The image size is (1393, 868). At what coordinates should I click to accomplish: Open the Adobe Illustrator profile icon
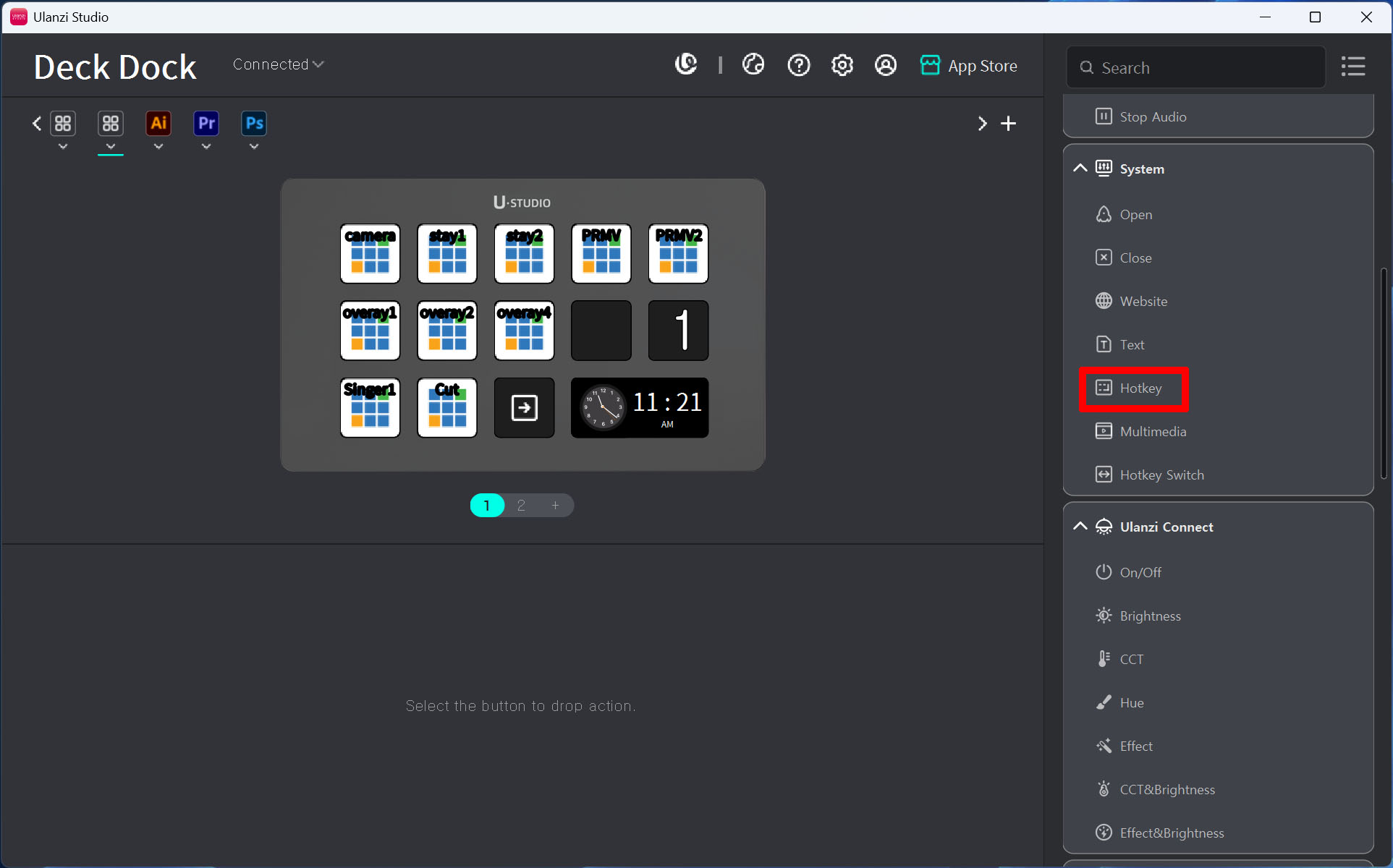pyautogui.click(x=158, y=123)
